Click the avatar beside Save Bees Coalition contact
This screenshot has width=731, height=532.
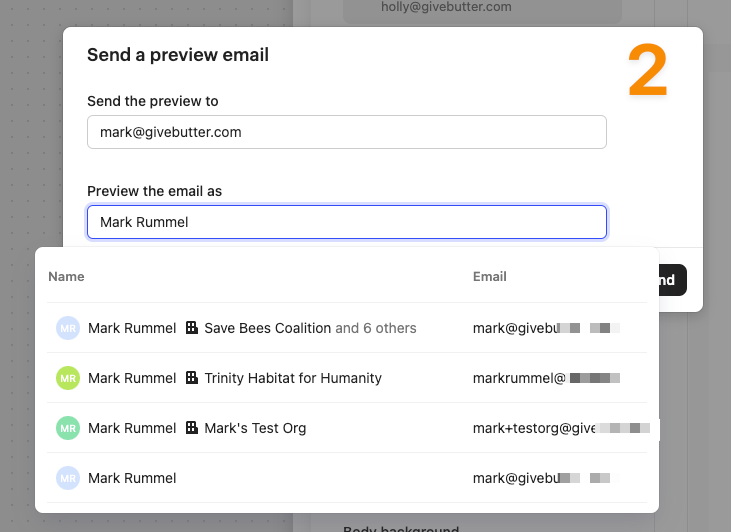coord(67,328)
